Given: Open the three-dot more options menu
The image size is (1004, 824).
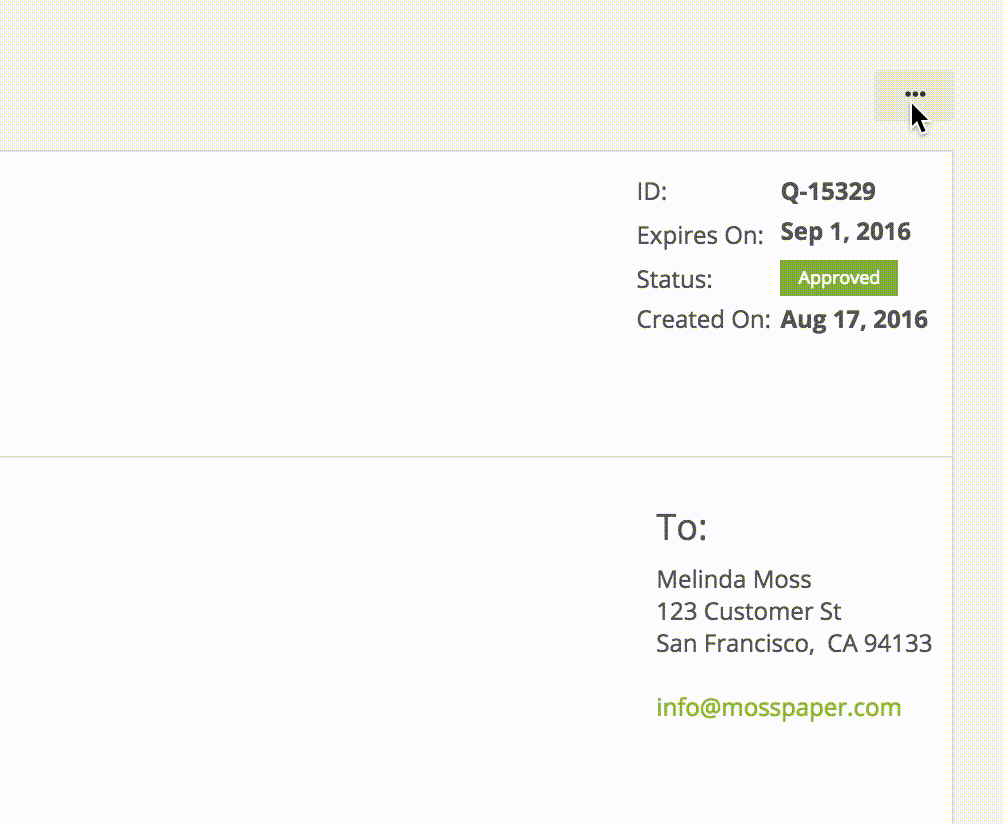Looking at the screenshot, I should pyautogui.click(x=914, y=95).
